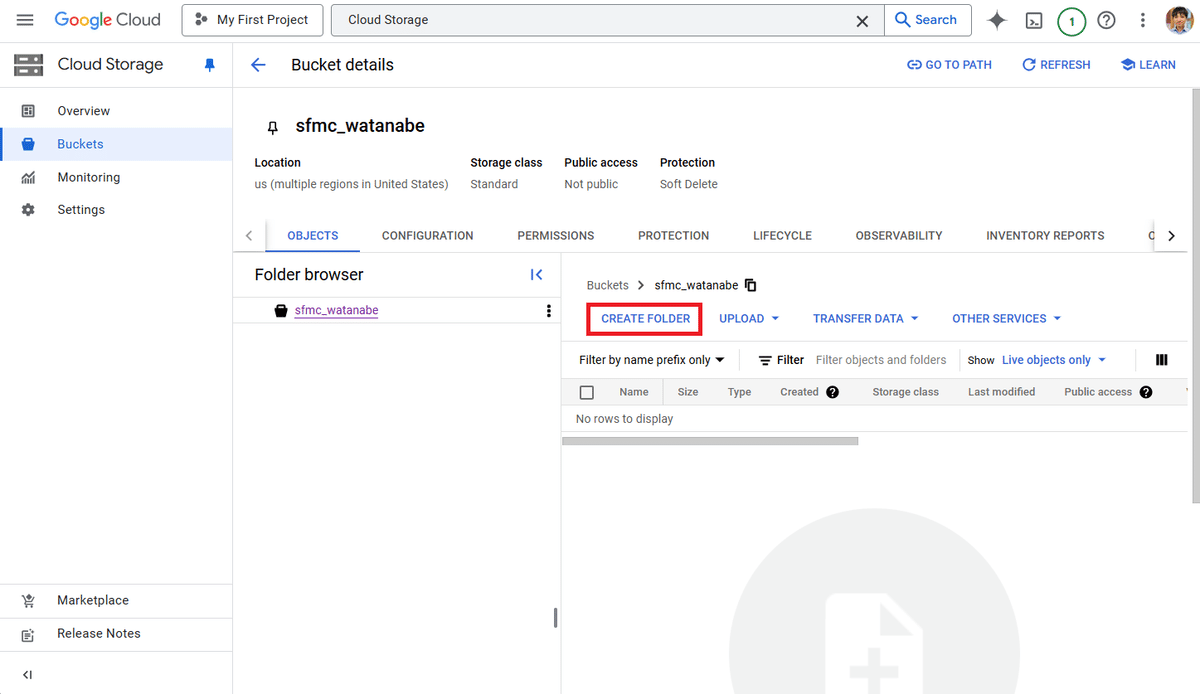1200x694 pixels.
Task: Sort by the Last modified column header
Action: 1001,392
